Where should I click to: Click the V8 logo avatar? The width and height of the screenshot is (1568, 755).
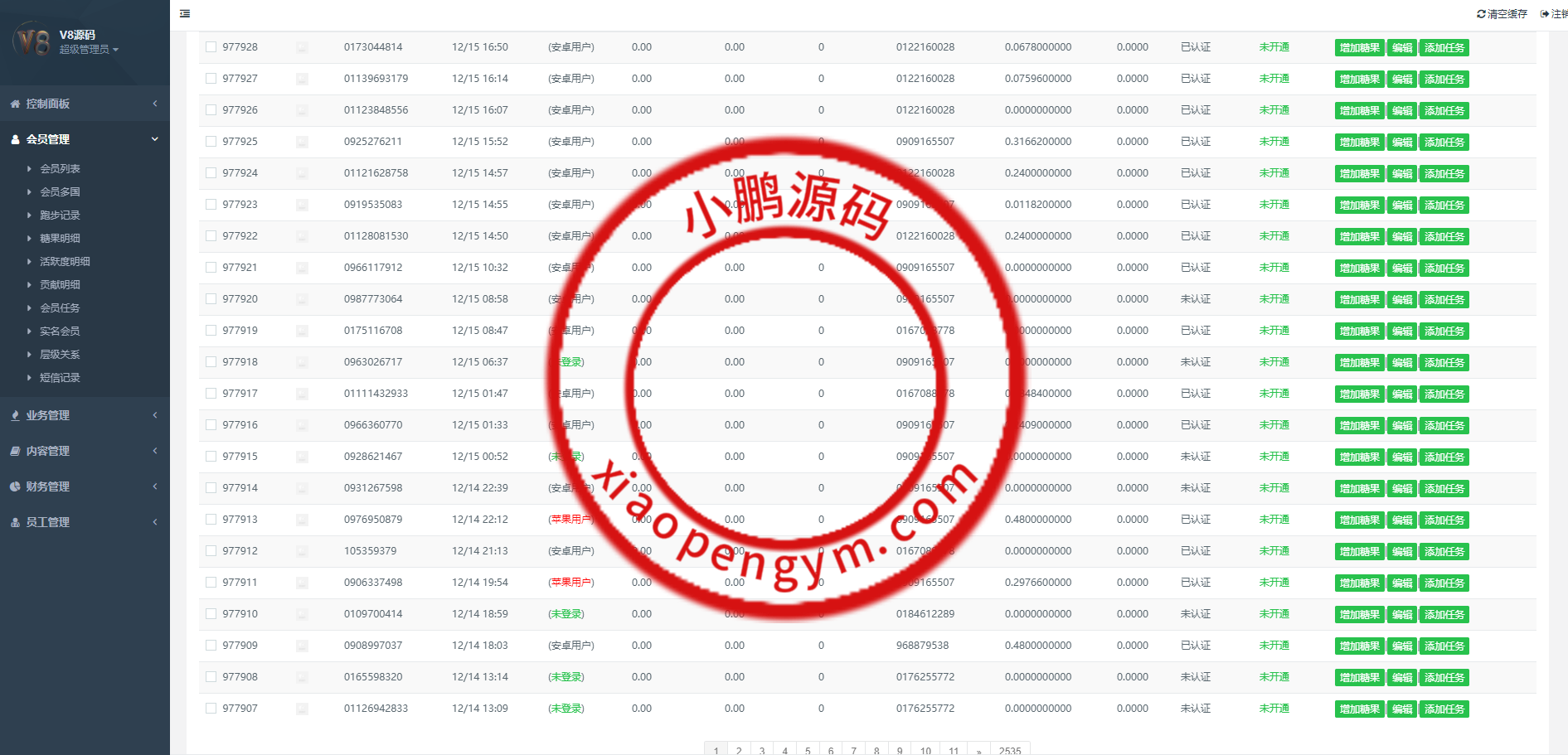[x=32, y=41]
